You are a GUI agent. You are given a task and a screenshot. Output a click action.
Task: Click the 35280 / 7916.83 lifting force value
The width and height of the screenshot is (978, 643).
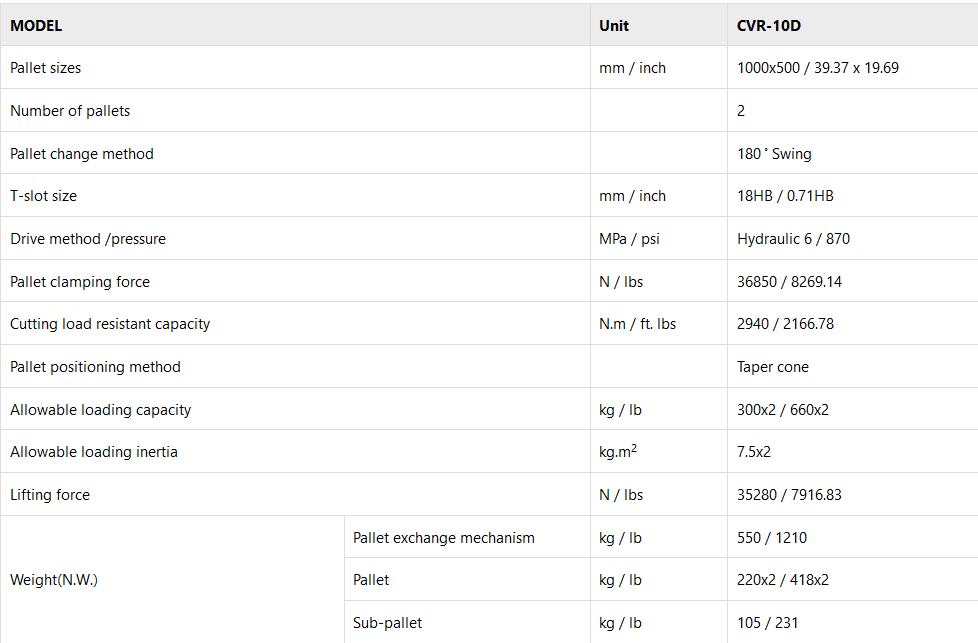click(x=789, y=495)
